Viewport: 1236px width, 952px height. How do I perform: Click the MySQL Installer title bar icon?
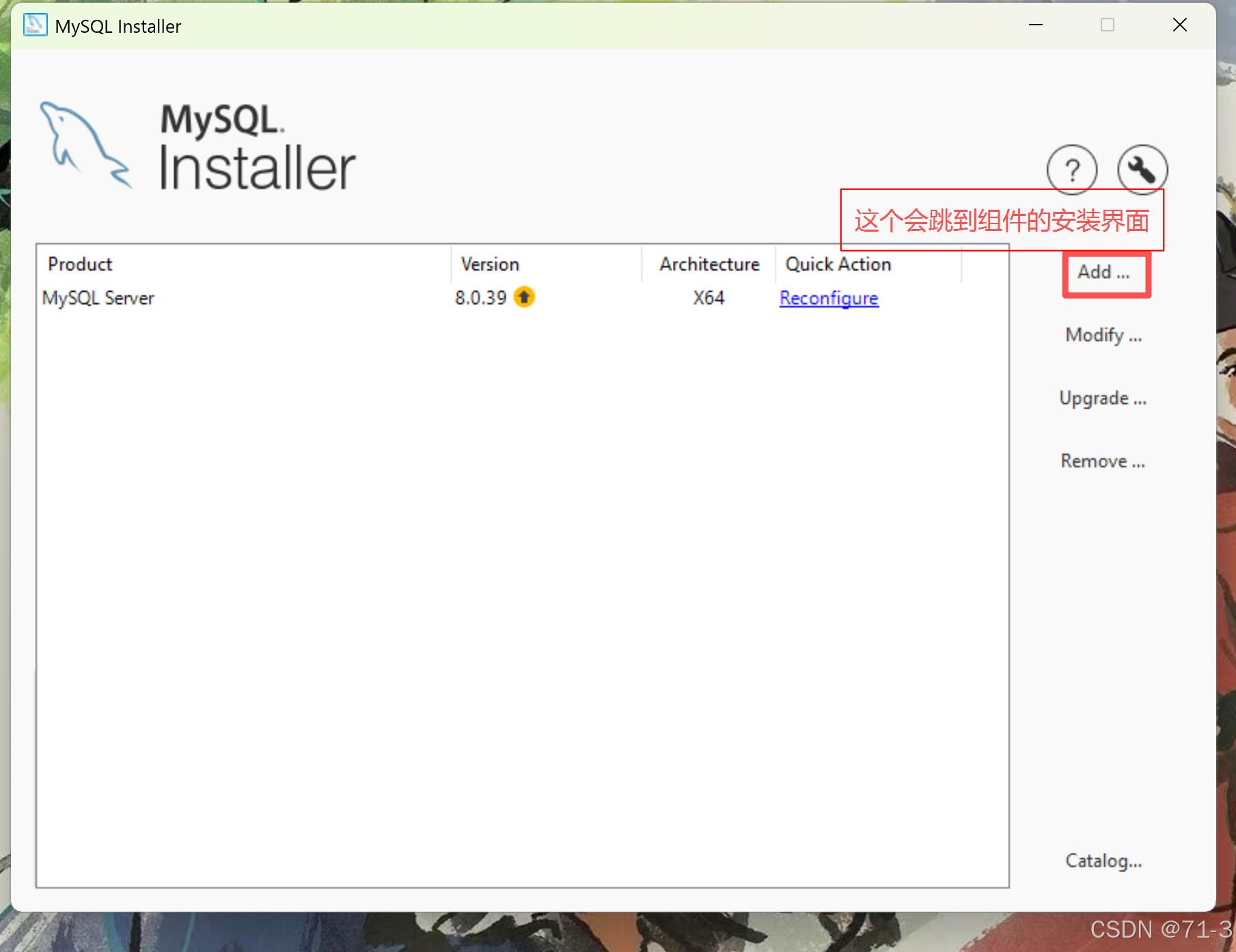coord(36,25)
